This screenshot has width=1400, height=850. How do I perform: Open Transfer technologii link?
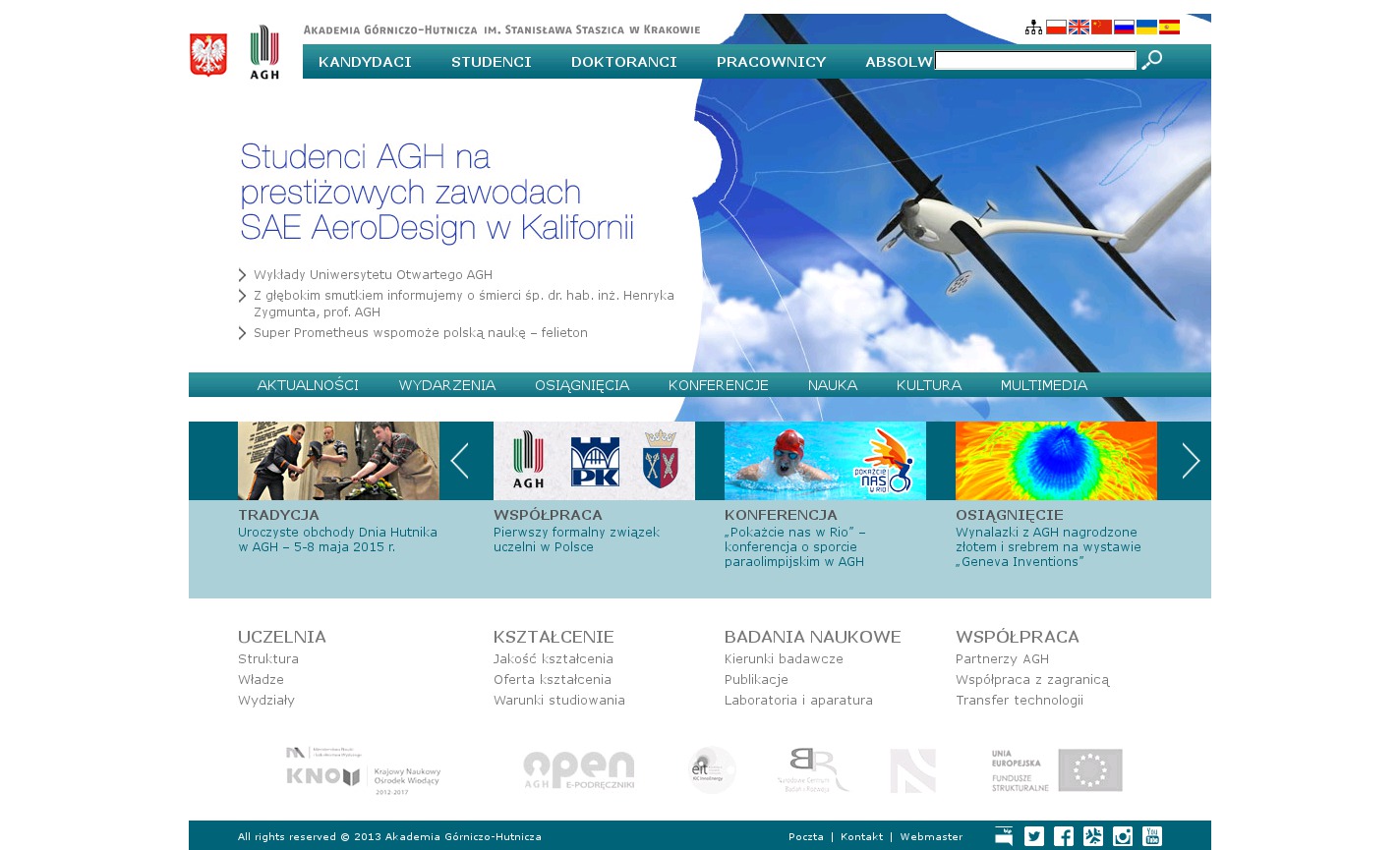point(1020,701)
